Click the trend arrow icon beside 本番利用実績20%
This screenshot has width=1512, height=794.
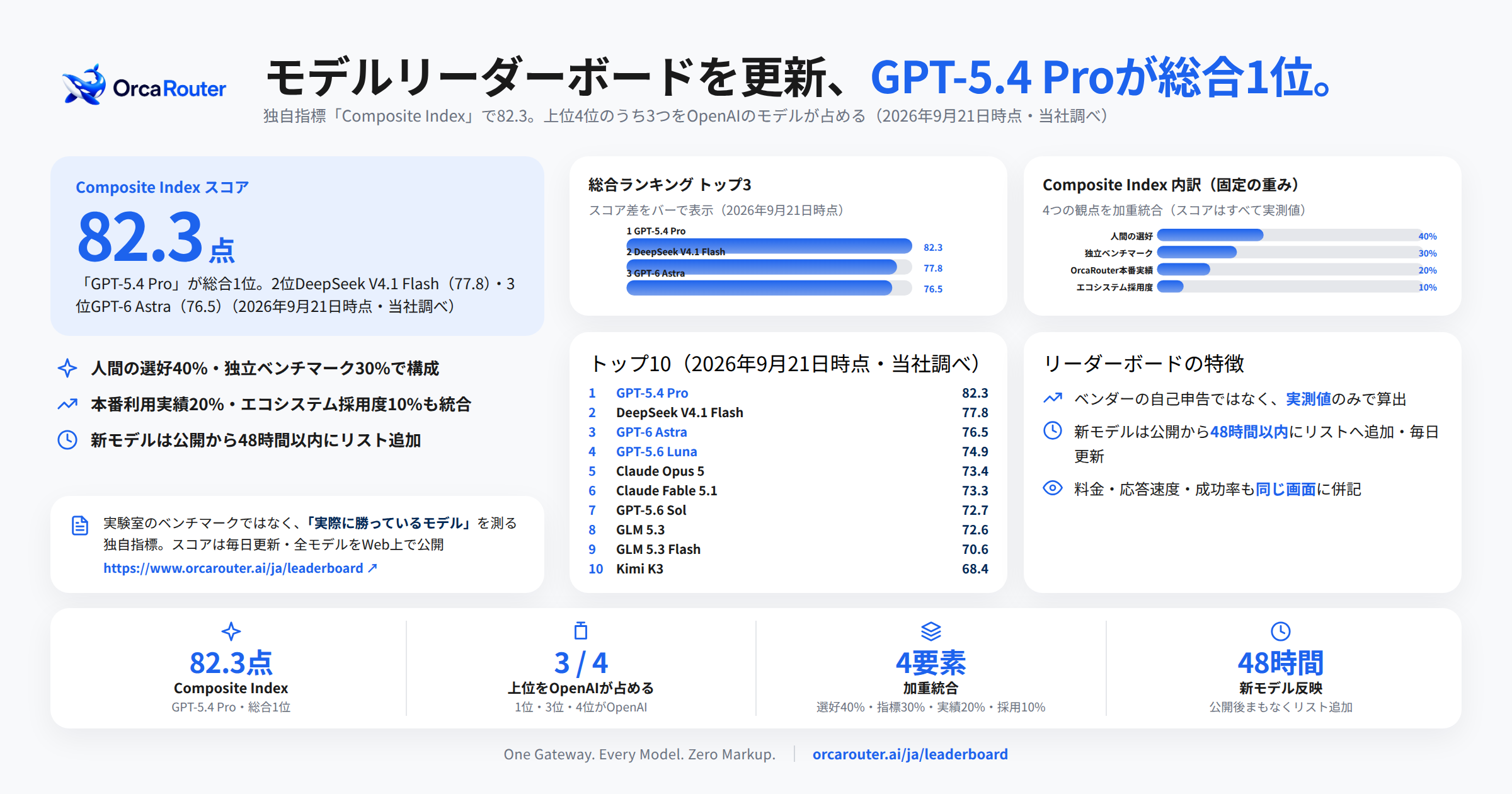click(67, 404)
